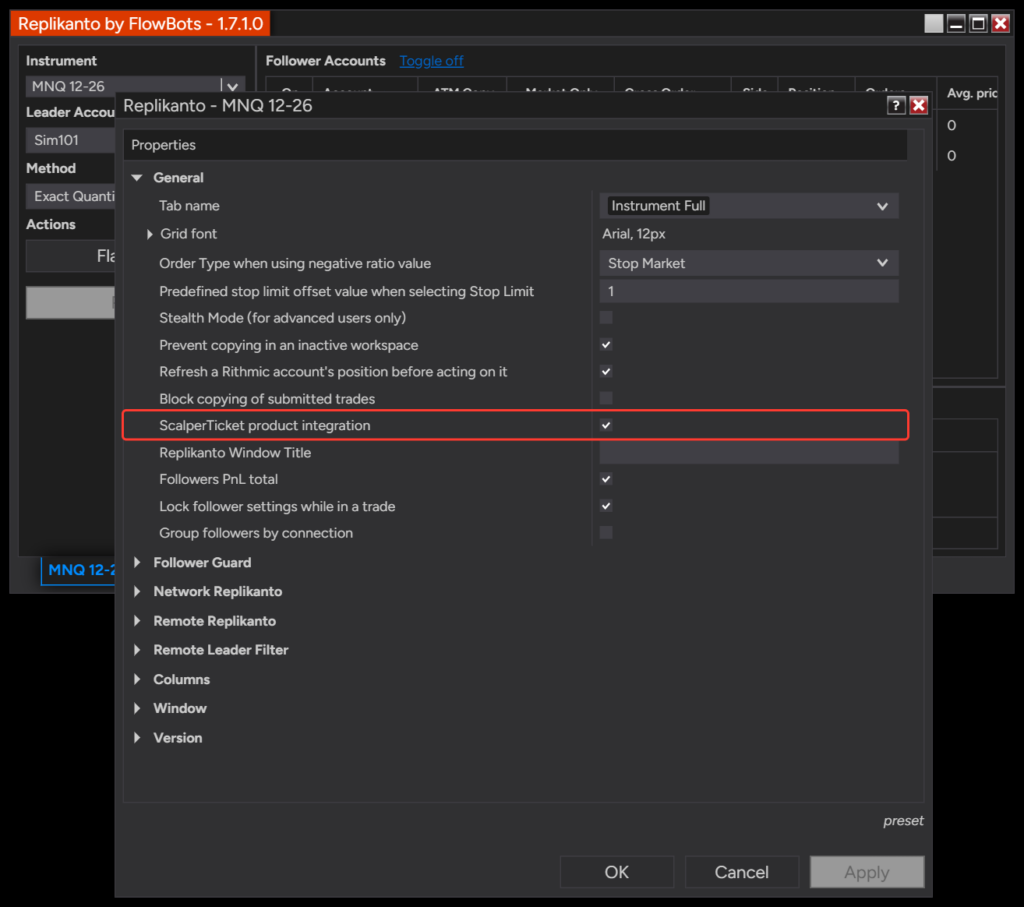Image resolution: width=1024 pixels, height=907 pixels.
Task: Open the Leader Account Sim101 dropdown
Action: (71, 140)
